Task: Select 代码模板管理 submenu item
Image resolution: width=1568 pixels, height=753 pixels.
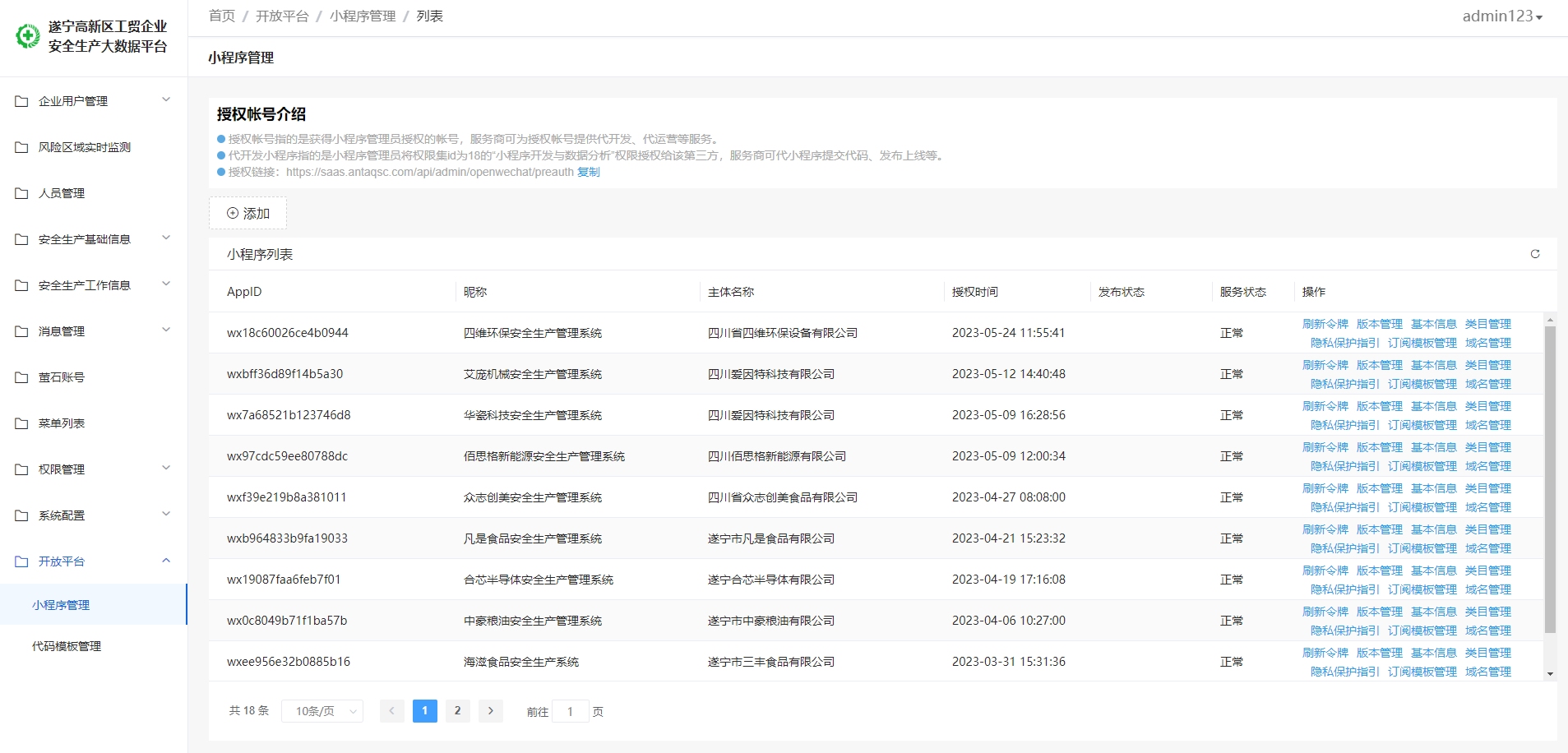Action: point(94,646)
